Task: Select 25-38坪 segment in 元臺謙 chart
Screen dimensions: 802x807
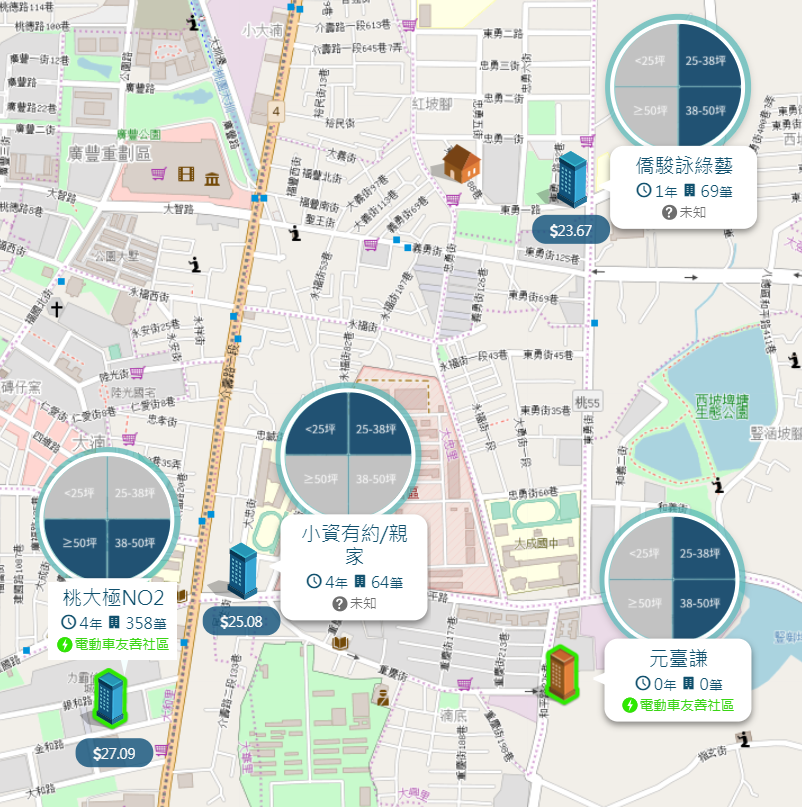Action: click(704, 549)
